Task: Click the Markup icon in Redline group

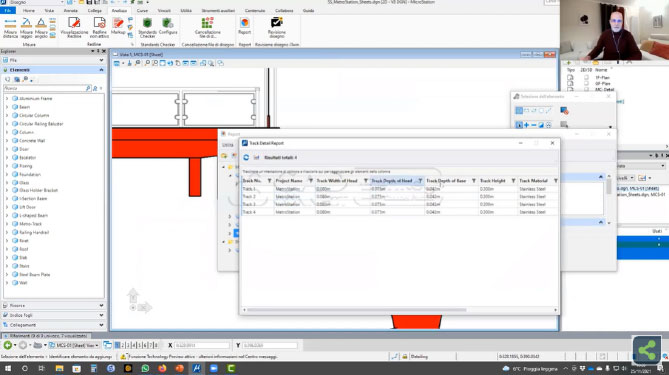Action: (x=118, y=26)
